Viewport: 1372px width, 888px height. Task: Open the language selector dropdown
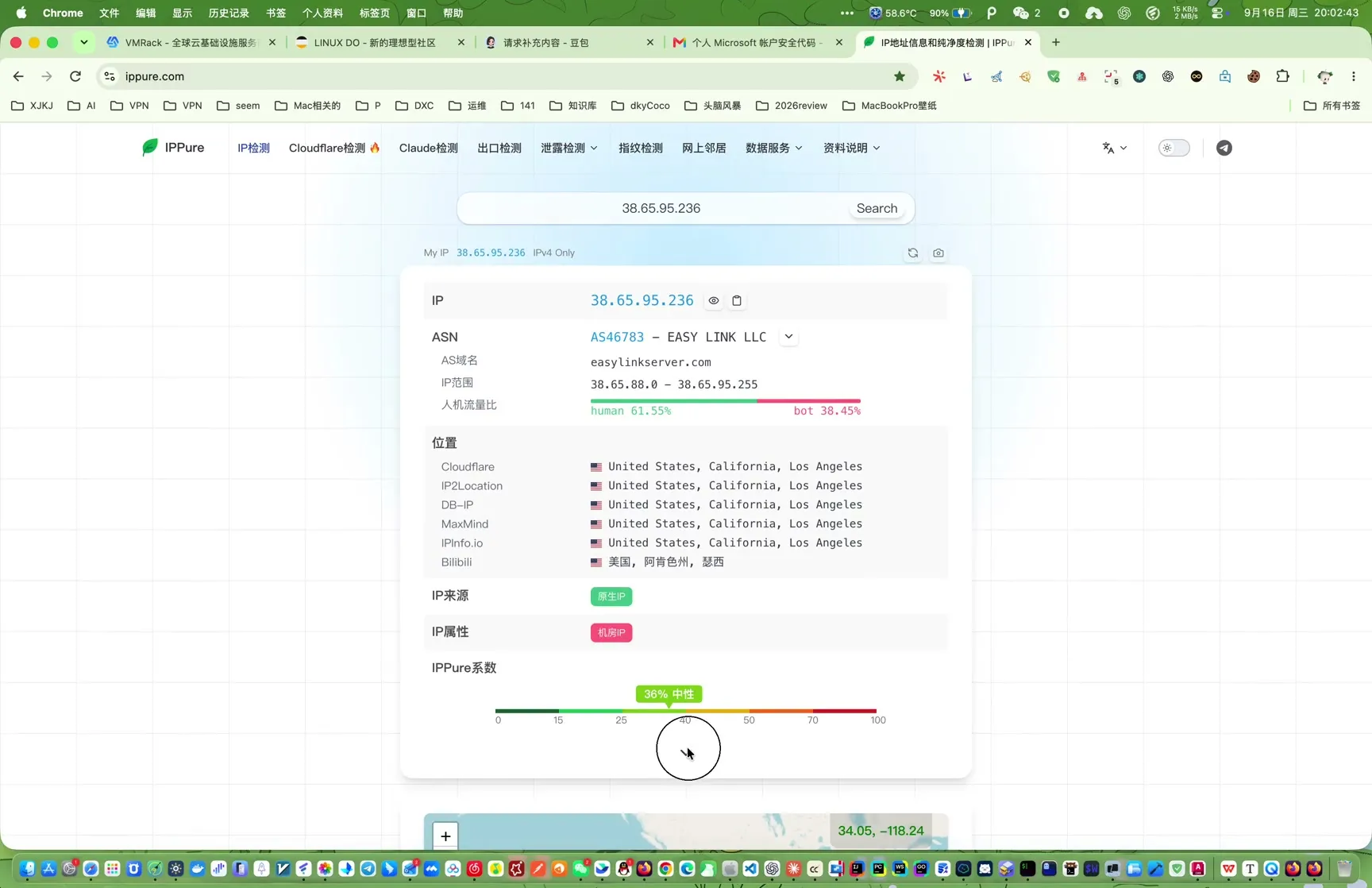1115,148
